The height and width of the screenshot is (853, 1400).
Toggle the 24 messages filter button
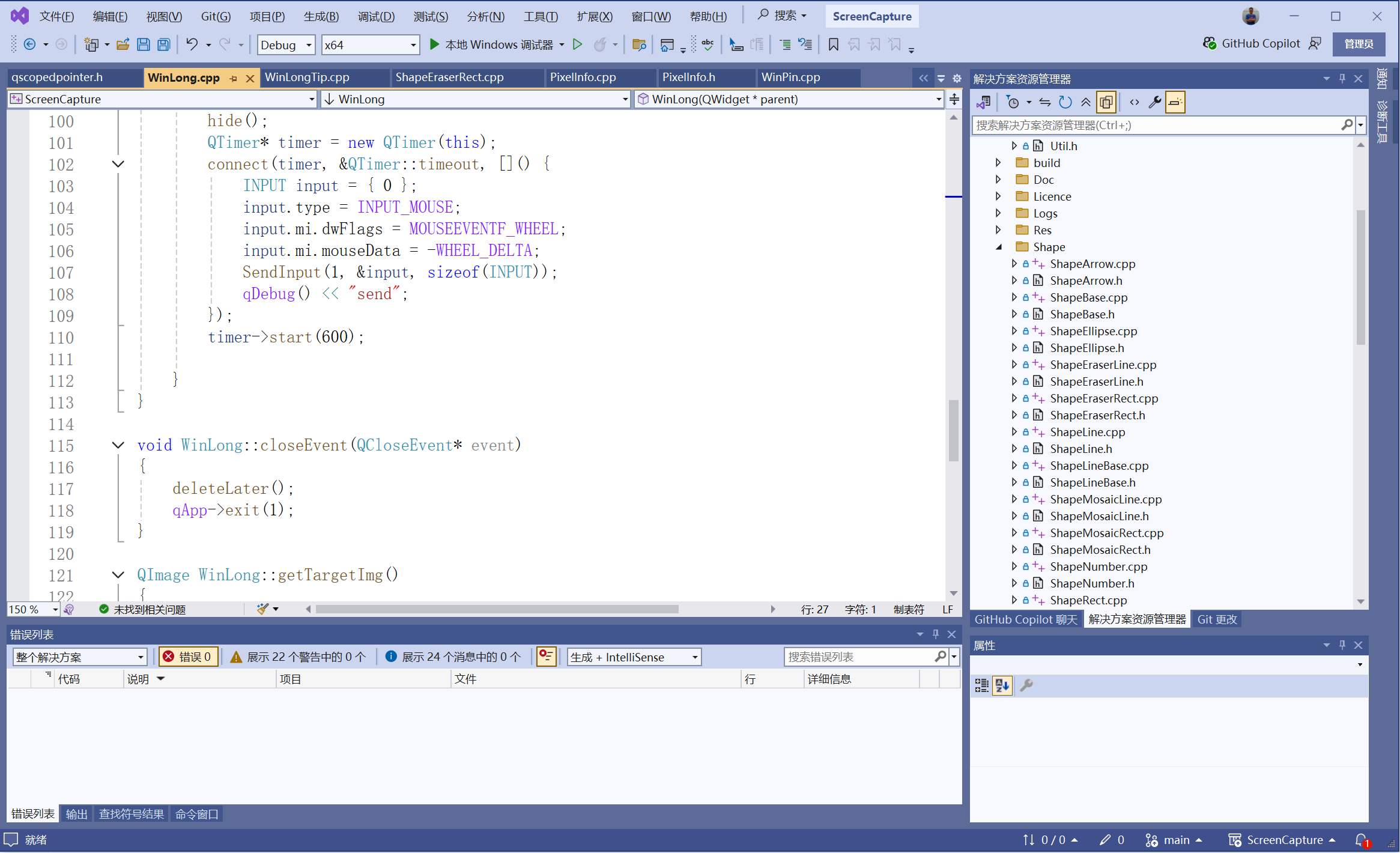tap(453, 657)
